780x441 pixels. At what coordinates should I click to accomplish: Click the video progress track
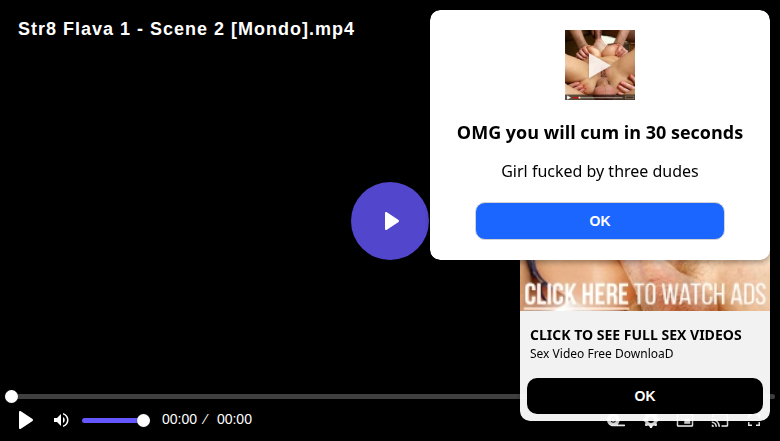(264, 396)
